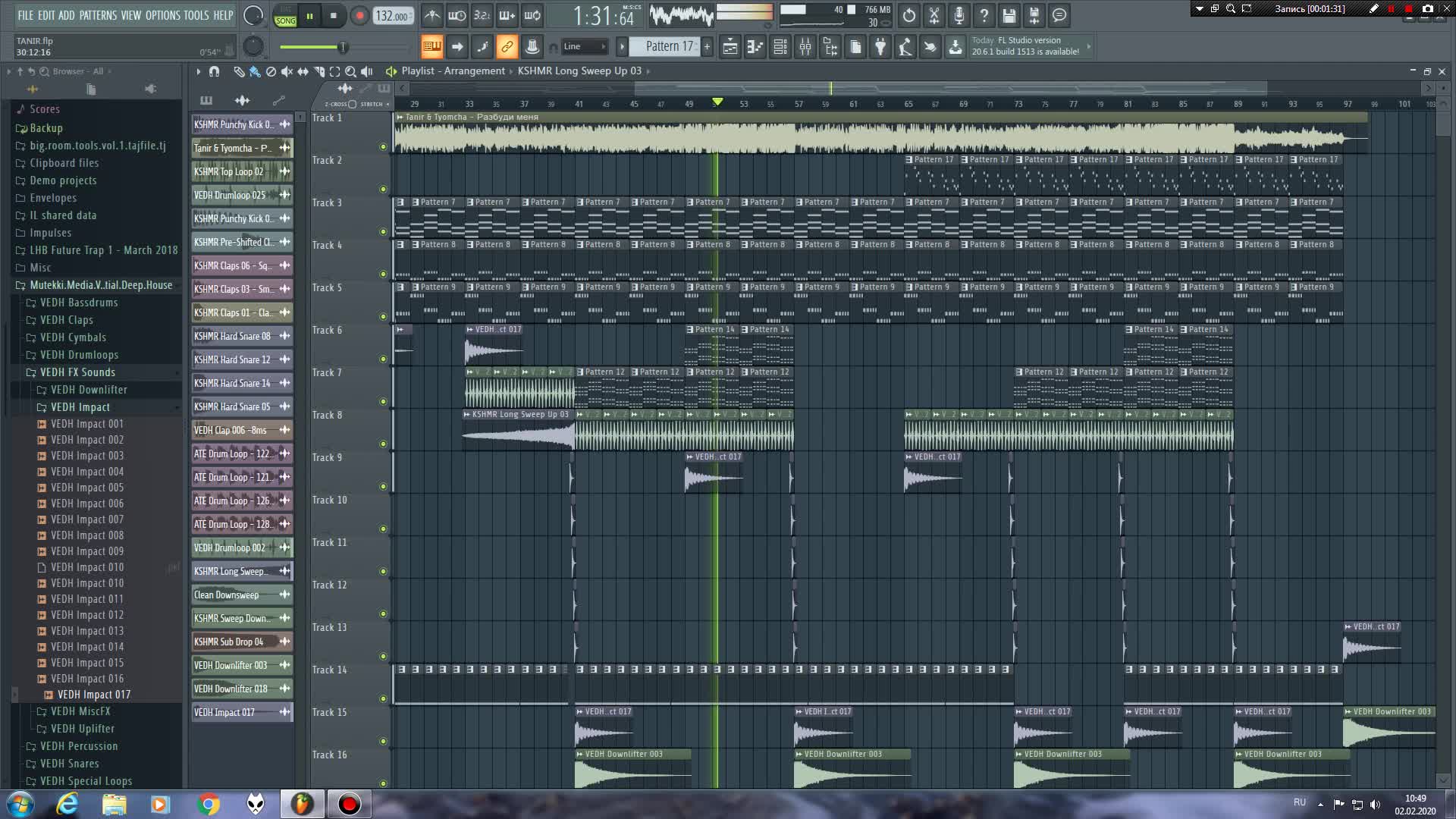Open the Playlist view button
The image size is (1456, 819).
(x=730, y=47)
